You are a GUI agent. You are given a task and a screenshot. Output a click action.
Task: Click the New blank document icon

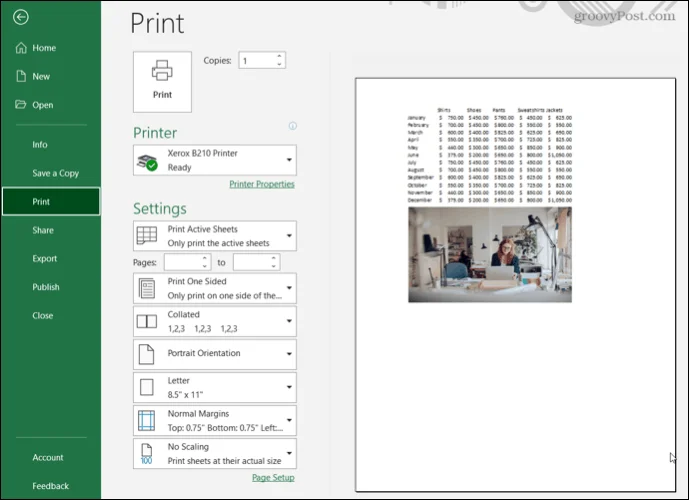(21, 76)
